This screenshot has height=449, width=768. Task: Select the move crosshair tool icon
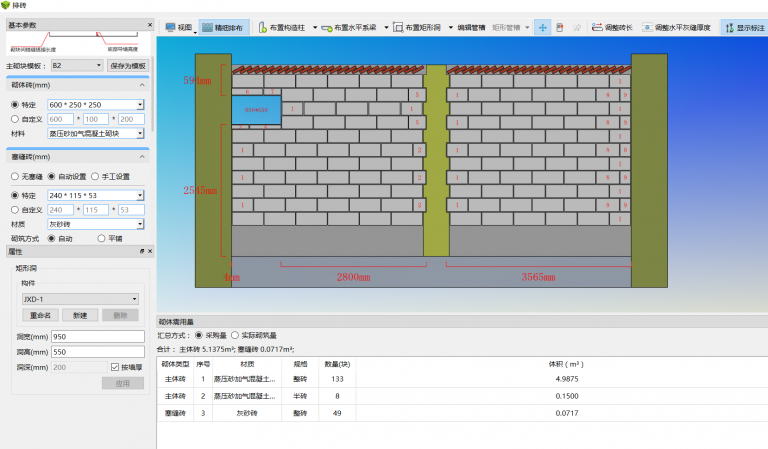[541, 28]
